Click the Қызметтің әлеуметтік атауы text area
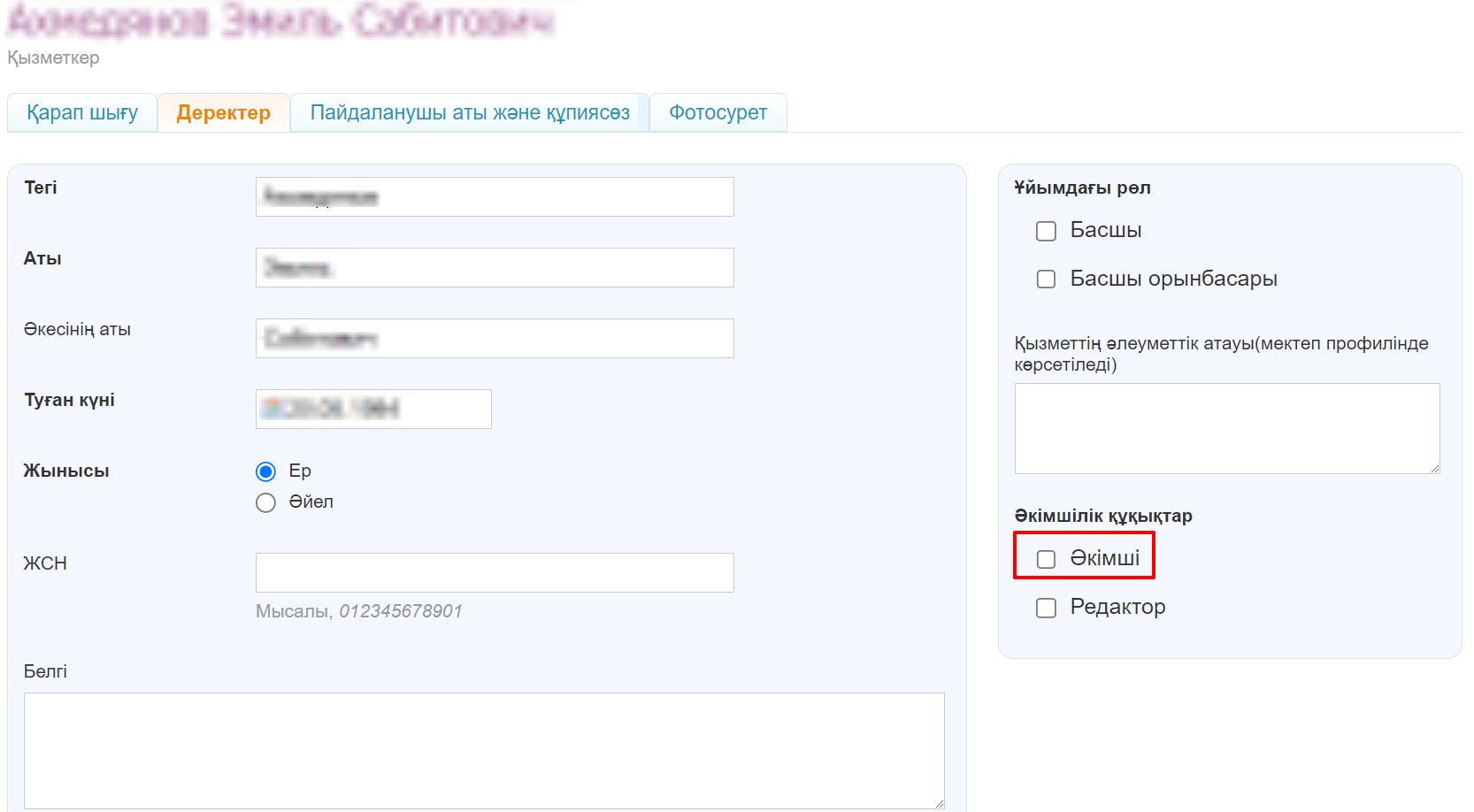Image resolution: width=1474 pixels, height=812 pixels. point(1226,428)
